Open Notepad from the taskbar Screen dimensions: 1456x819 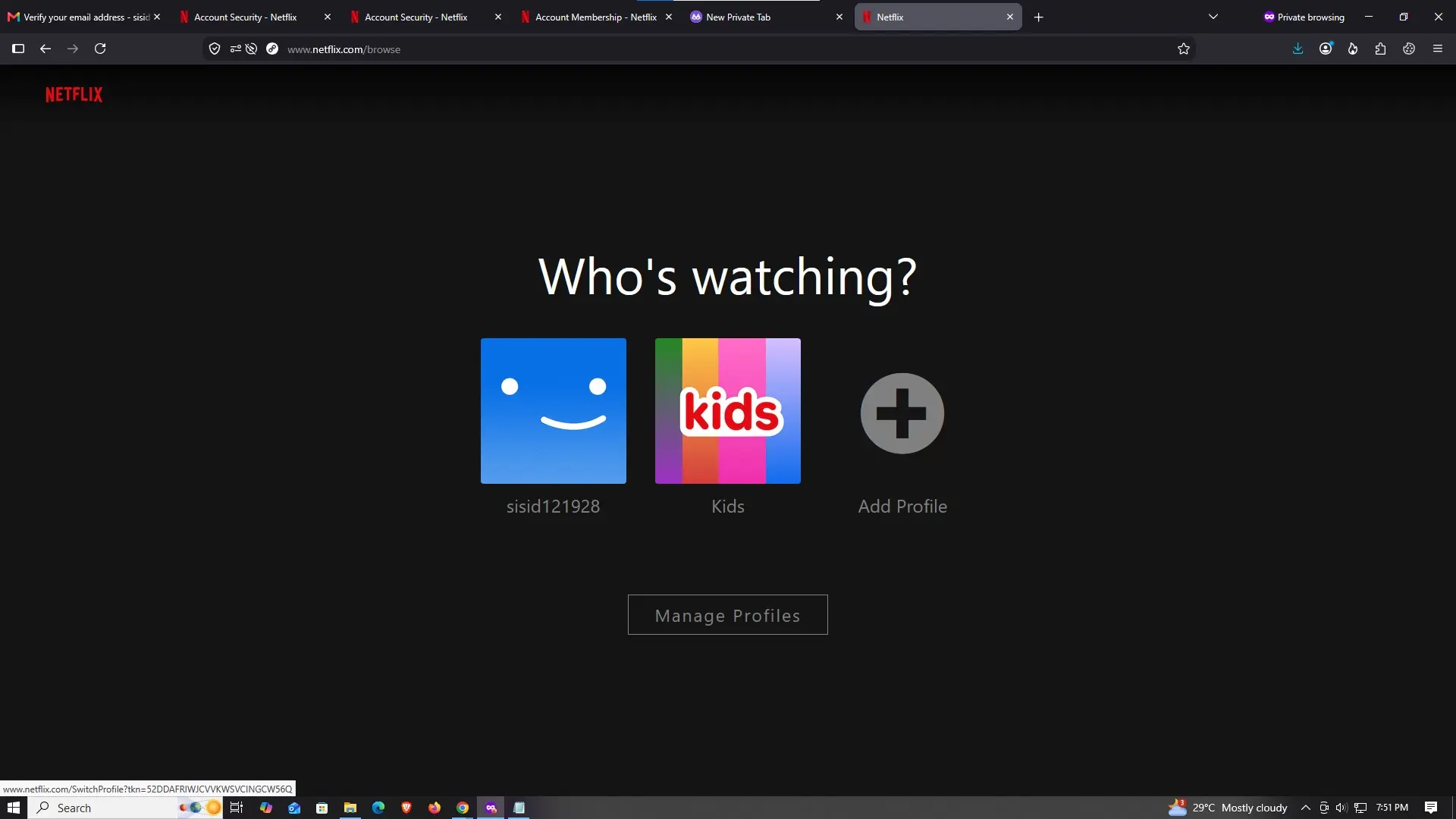pyautogui.click(x=519, y=808)
